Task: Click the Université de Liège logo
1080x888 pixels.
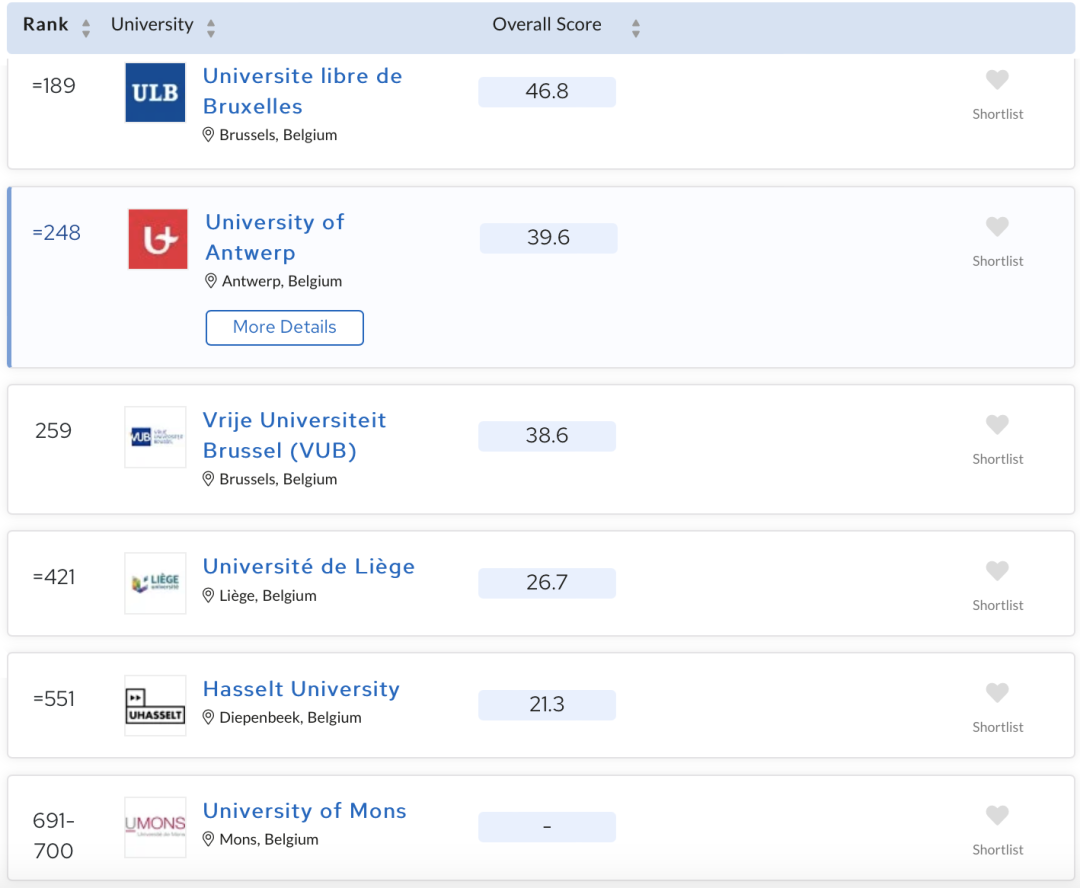Action: [x=154, y=583]
